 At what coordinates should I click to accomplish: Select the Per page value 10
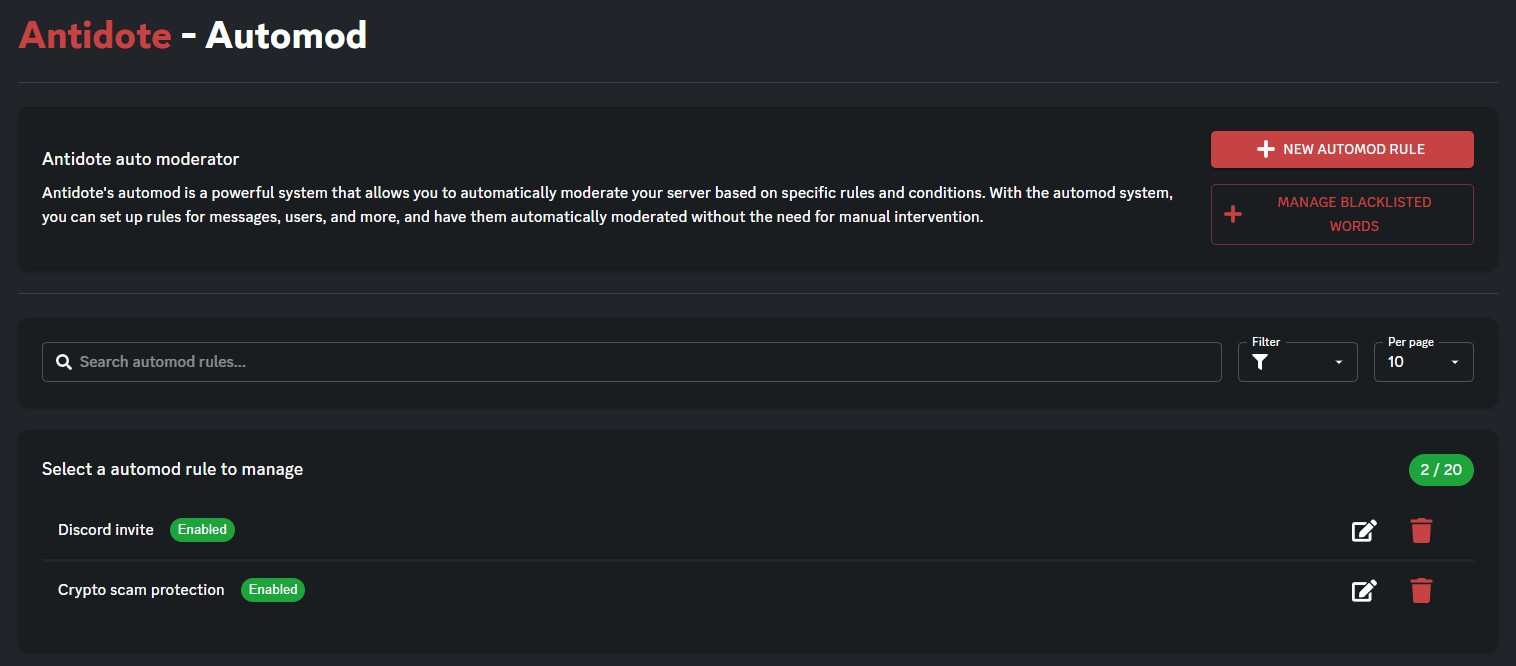(x=1396, y=362)
